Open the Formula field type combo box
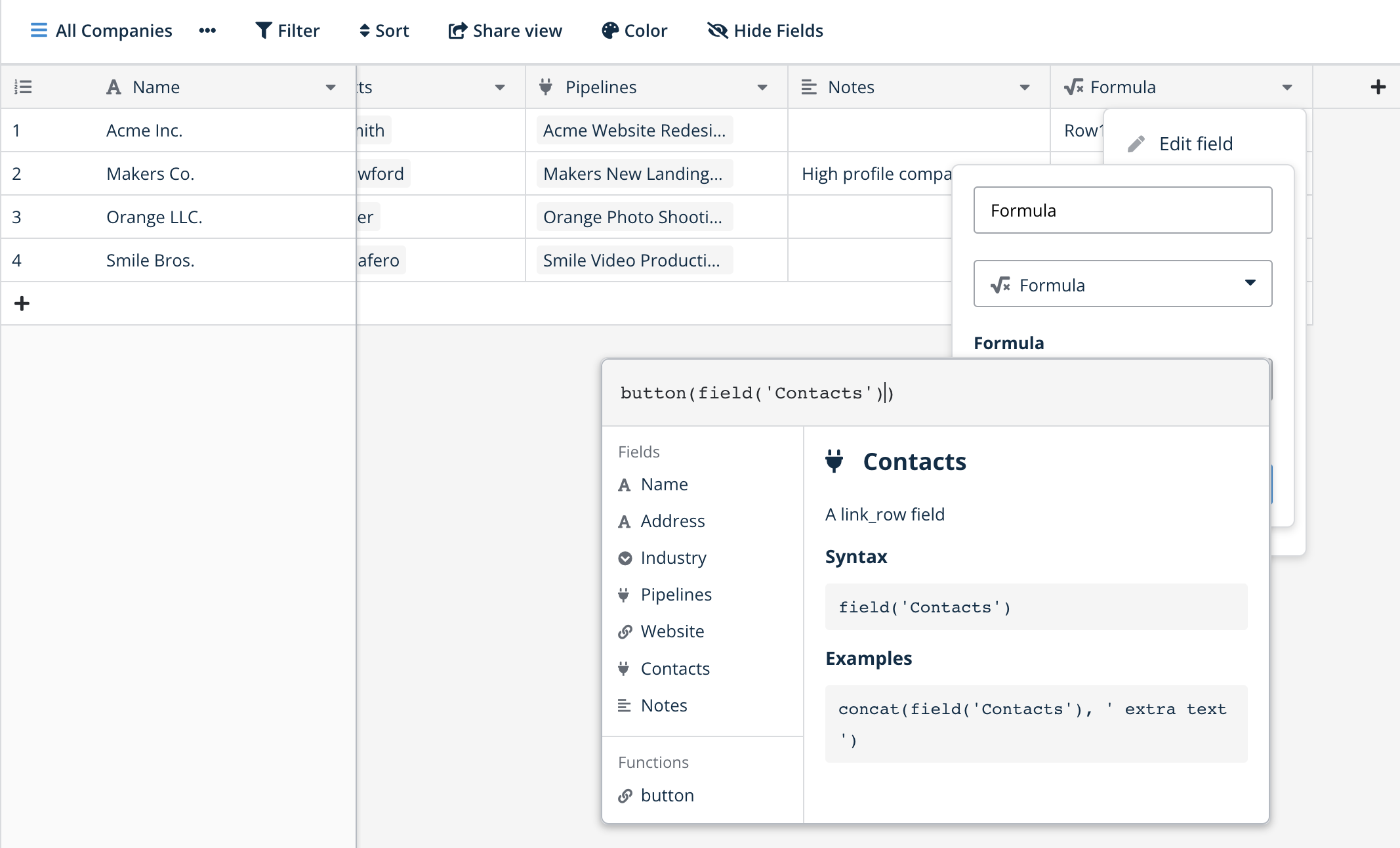Screen dimensions: 1400x848 (x=1122, y=284)
